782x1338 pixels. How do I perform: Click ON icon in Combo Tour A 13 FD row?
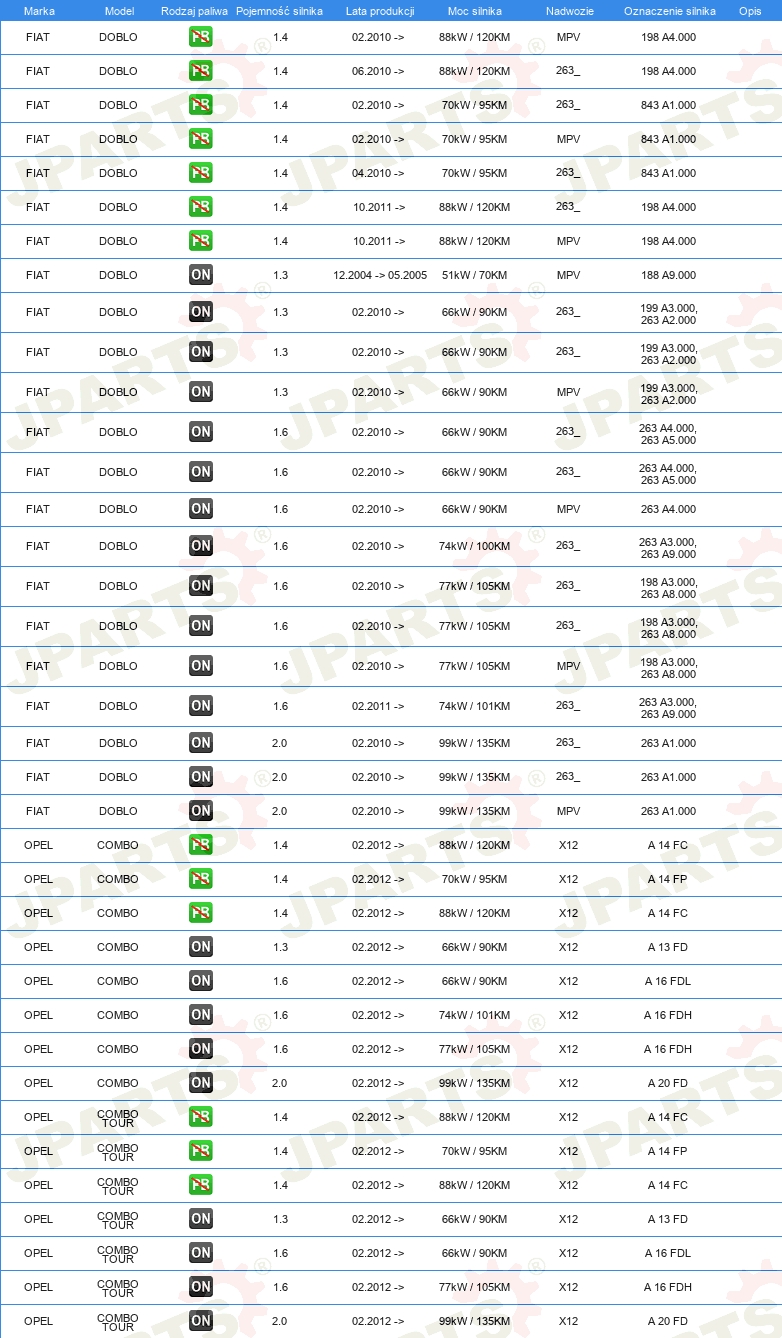tap(201, 1219)
